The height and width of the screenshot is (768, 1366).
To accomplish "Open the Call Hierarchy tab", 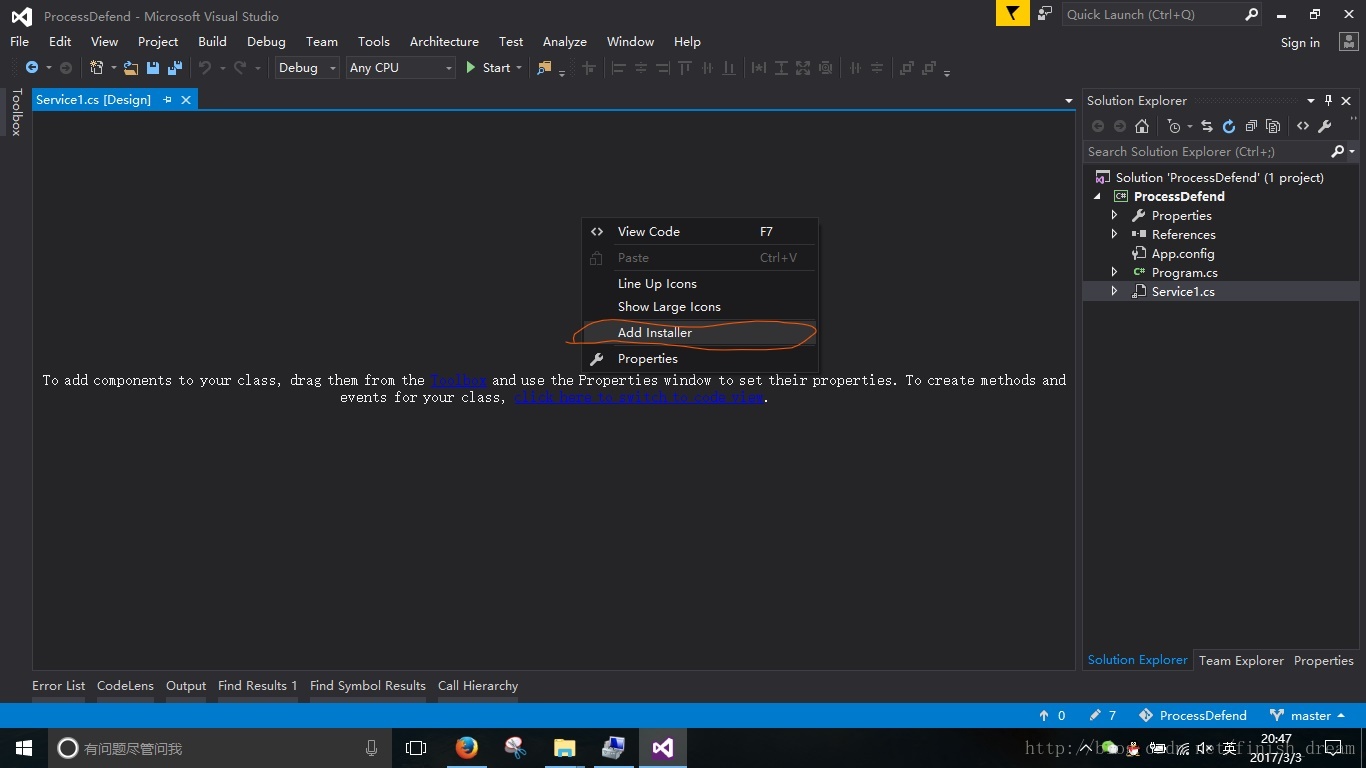I will (478, 686).
